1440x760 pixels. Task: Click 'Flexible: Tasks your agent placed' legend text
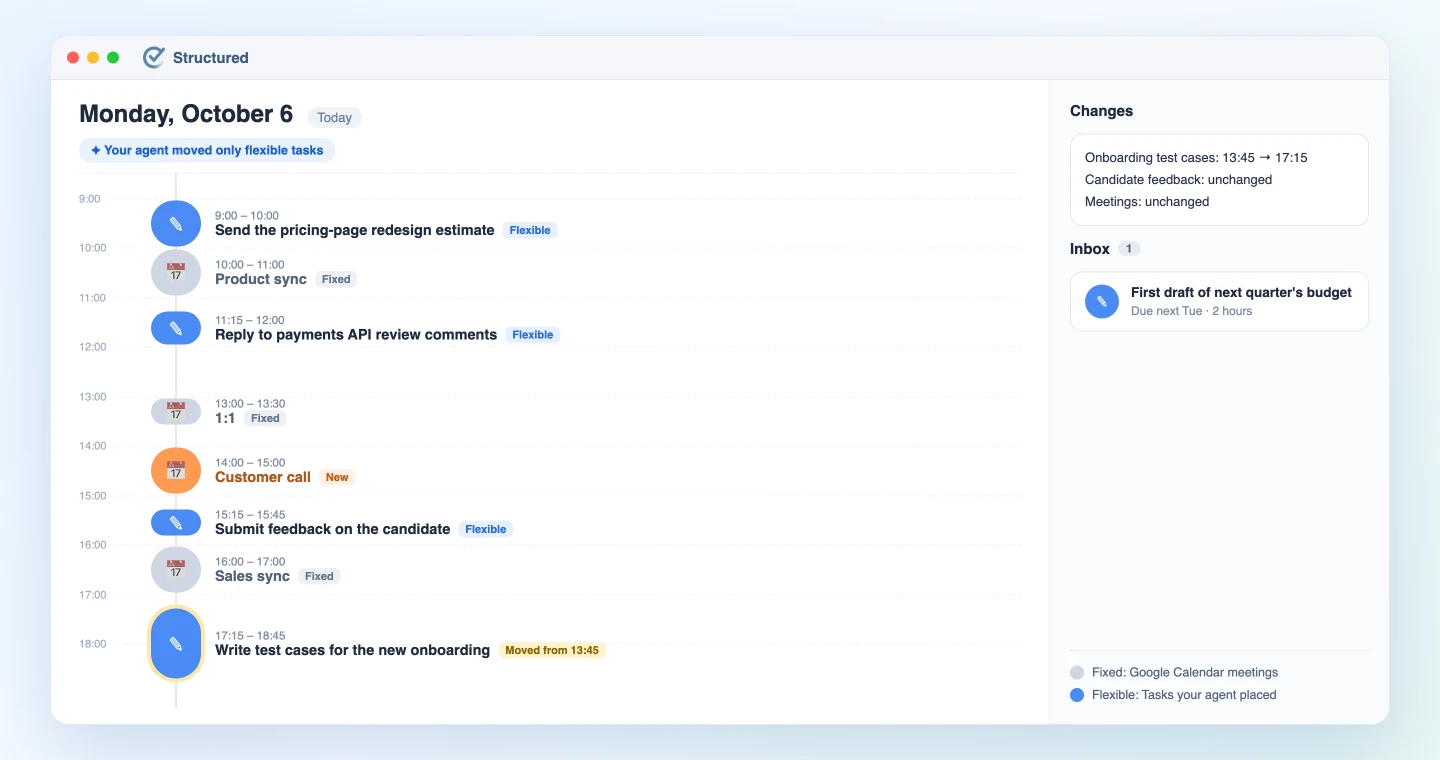pos(1184,695)
